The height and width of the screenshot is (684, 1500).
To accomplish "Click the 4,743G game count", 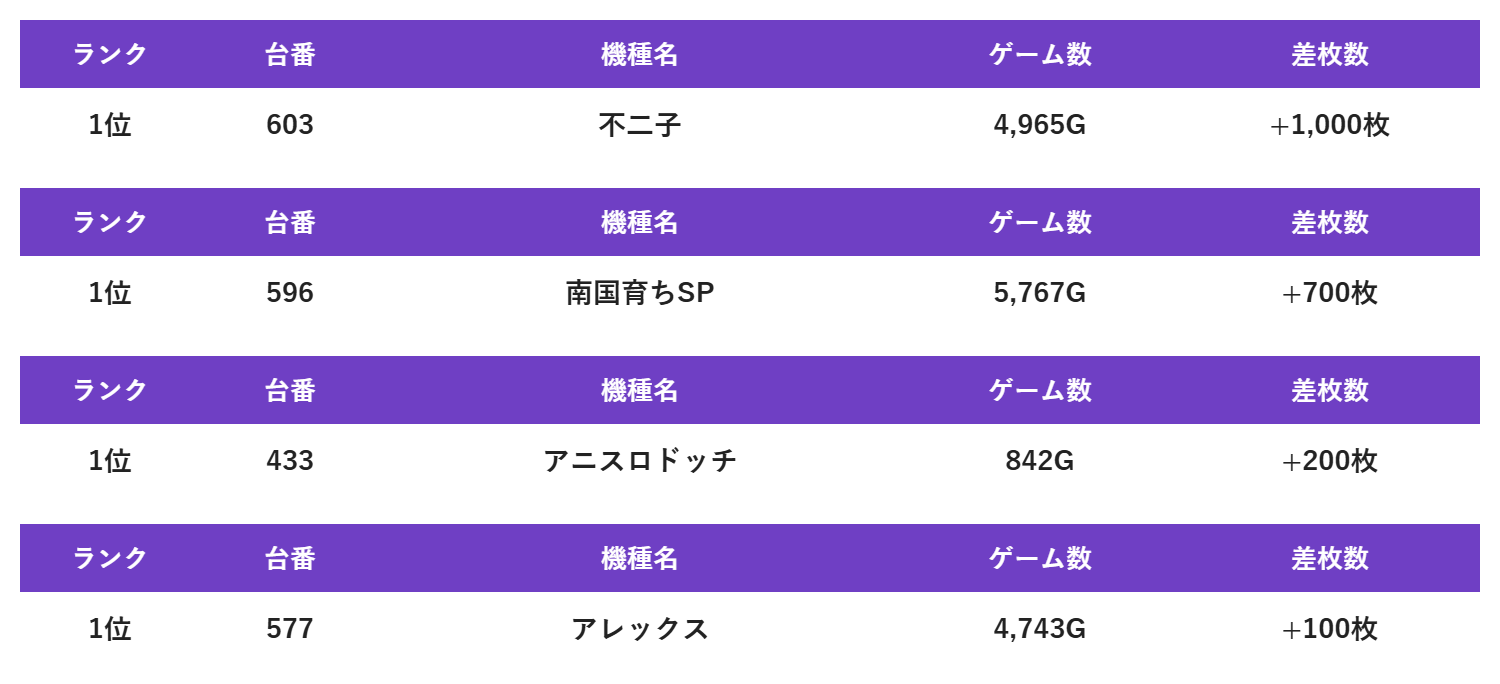I will point(1040,629).
